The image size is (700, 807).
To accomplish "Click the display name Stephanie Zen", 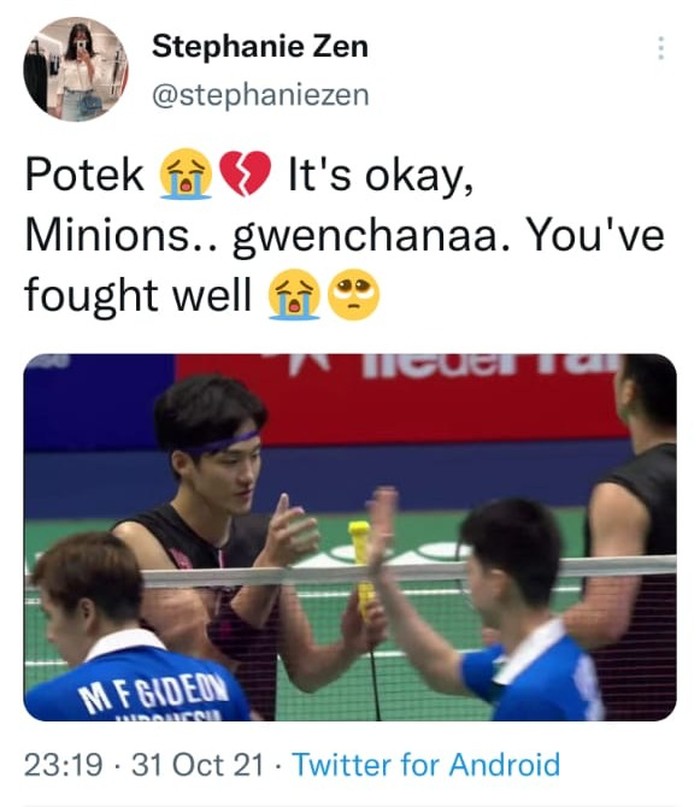I will point(260,46).
